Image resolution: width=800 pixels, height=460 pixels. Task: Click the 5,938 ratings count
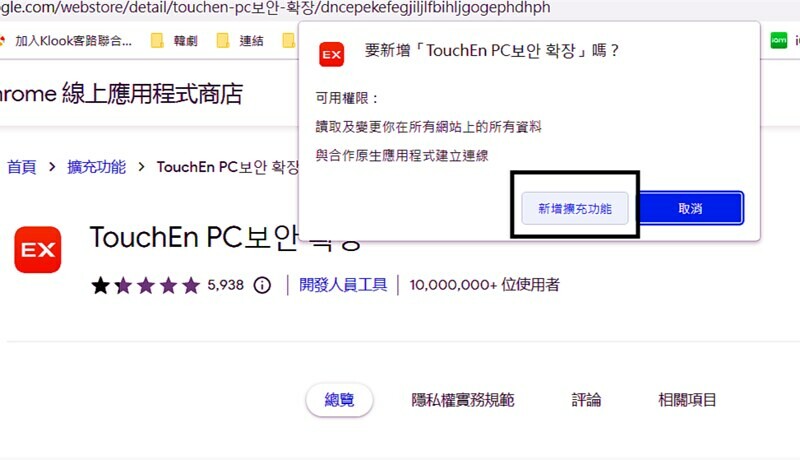(x=225, y=285)
